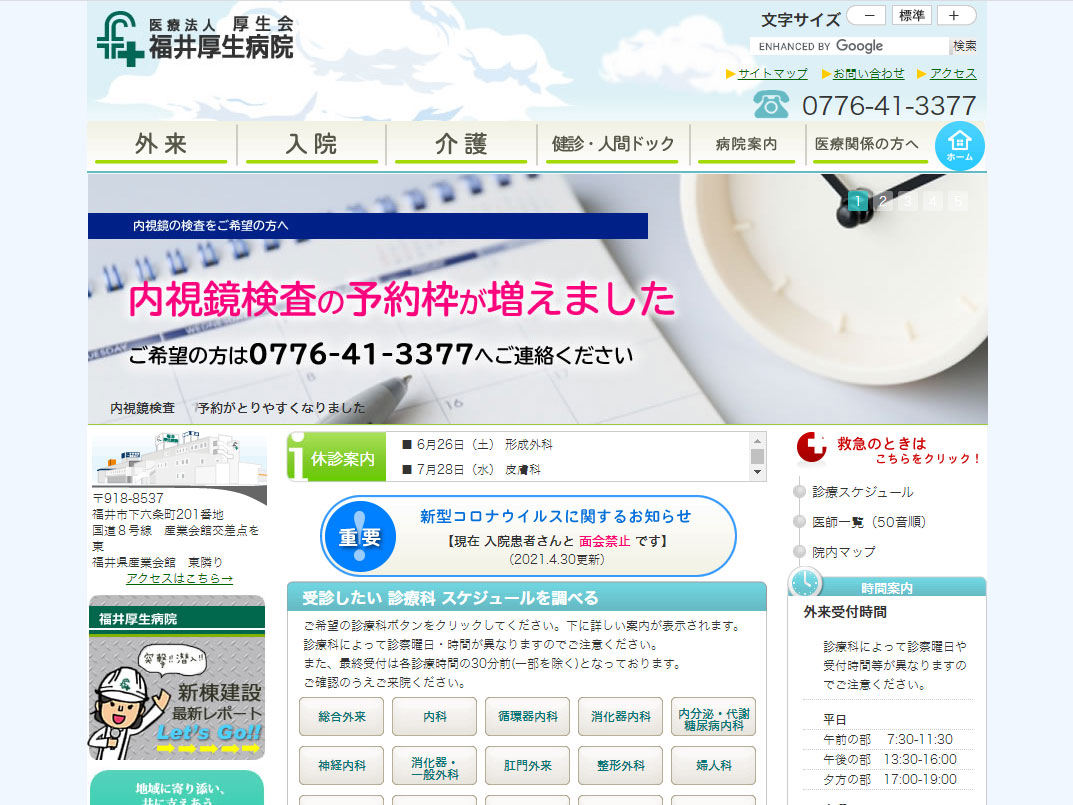Click the 地域に寄り添い teal banner

click(x=177, y=788)
